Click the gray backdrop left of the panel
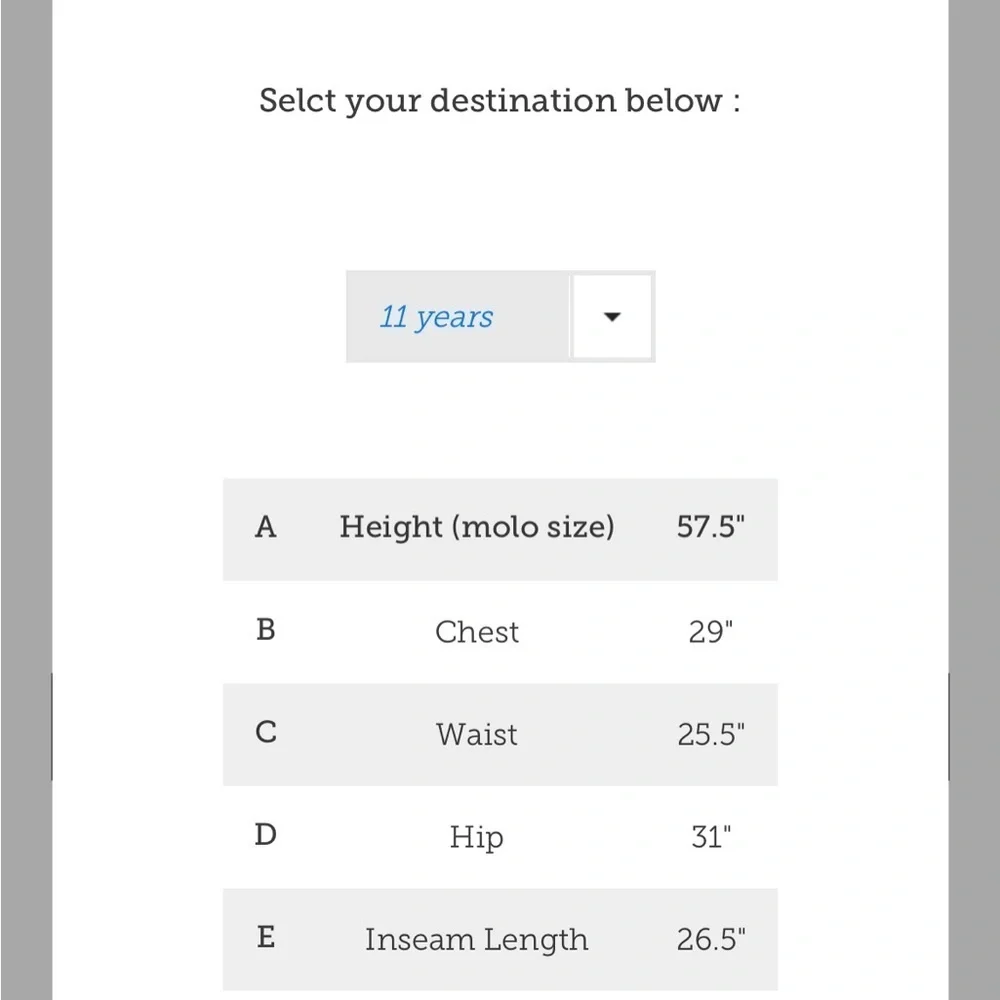Viewport: 1000px width, 1000px height. pos(26,500)
